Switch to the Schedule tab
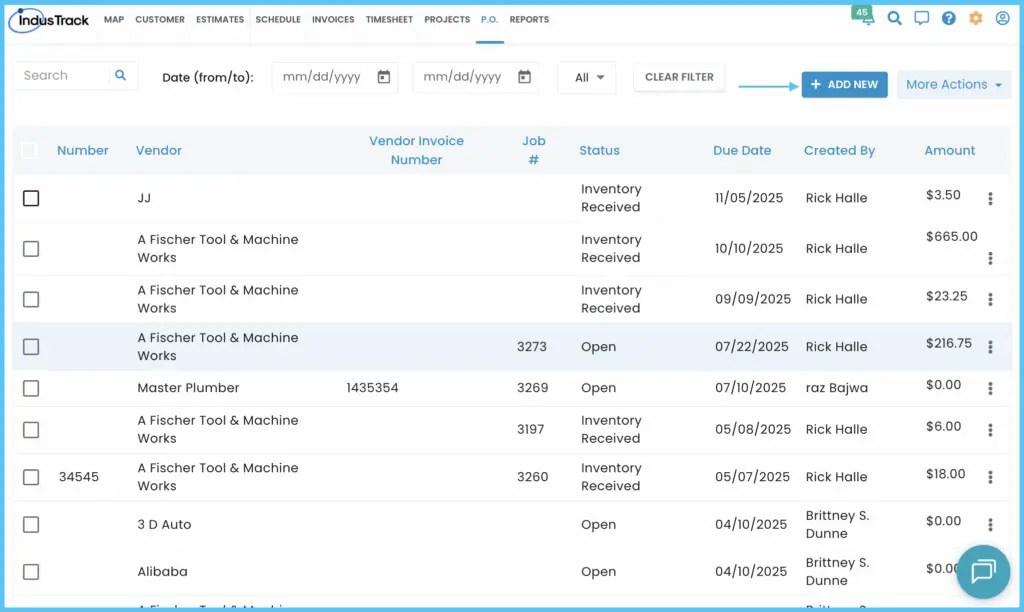The image size is (1024, 612). (278, 20)
